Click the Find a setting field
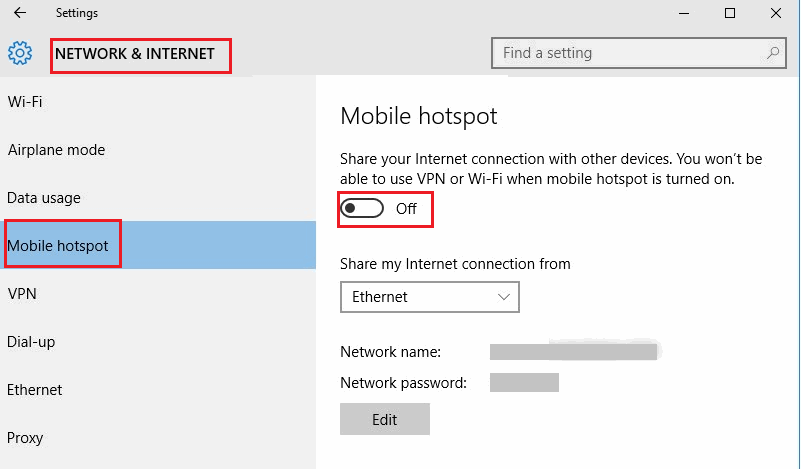The image size is (801, 469). click(639, 53)
